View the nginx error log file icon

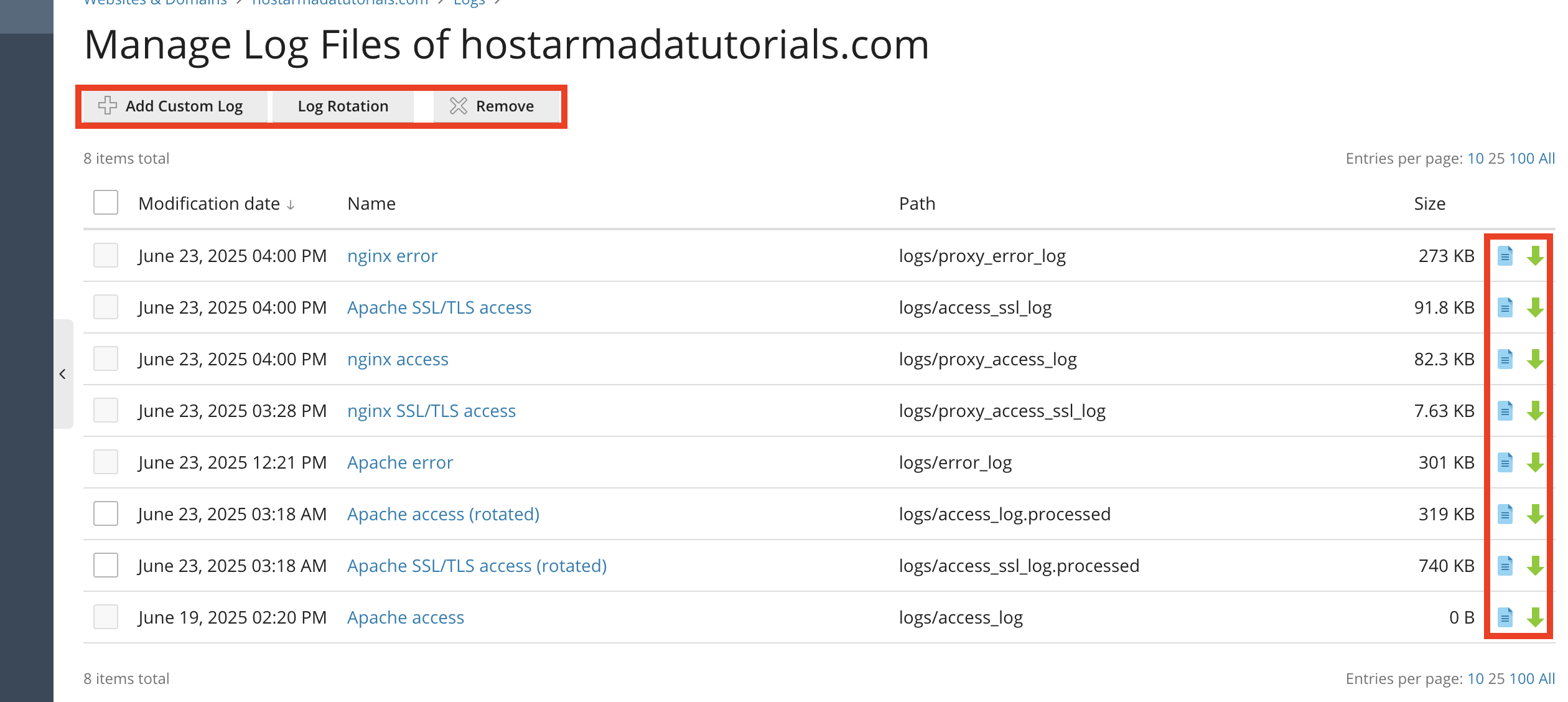coord(1505,256)
